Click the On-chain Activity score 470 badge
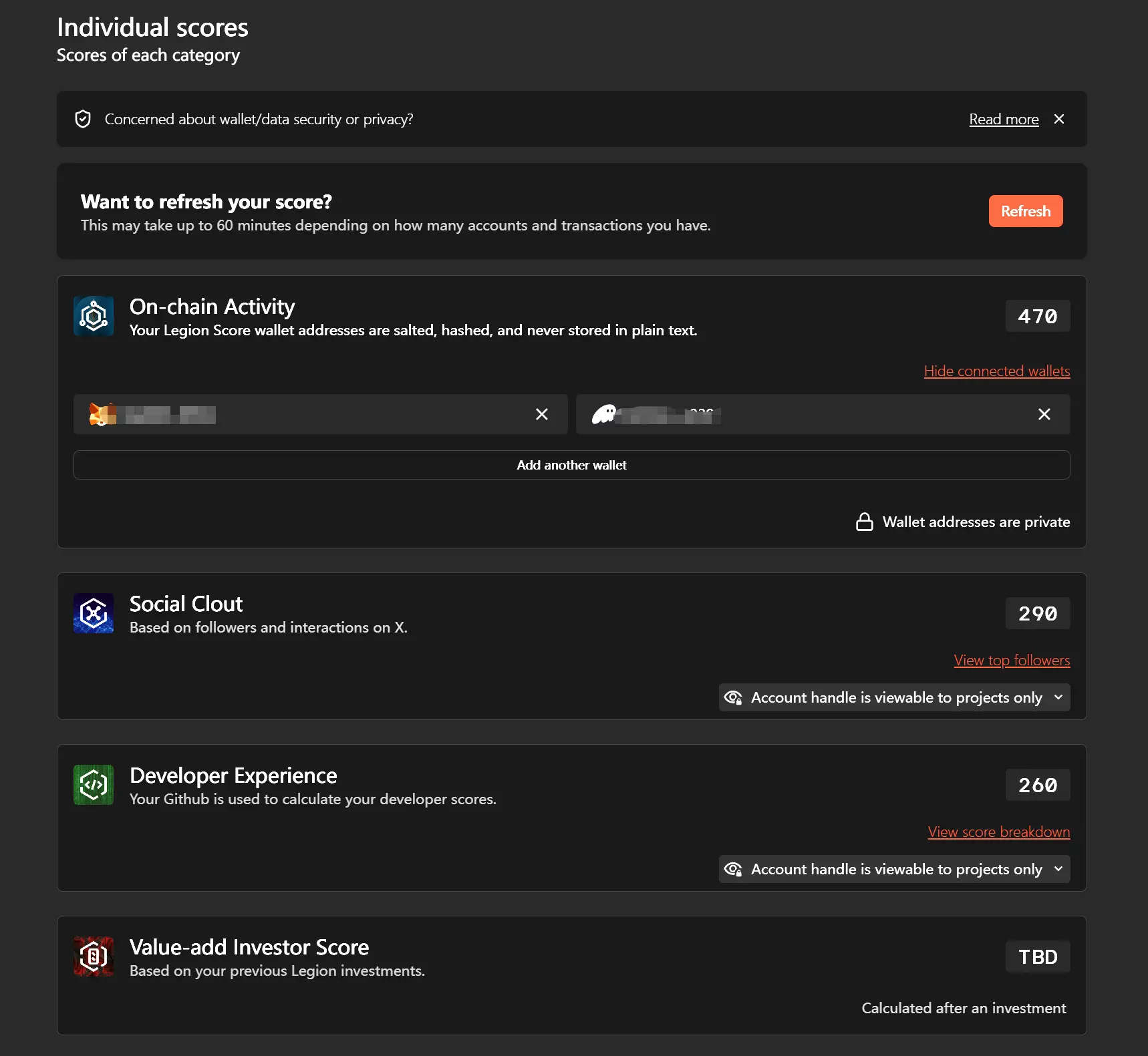Viewport: 1148px width, 1056px height. pos(1037,316)
